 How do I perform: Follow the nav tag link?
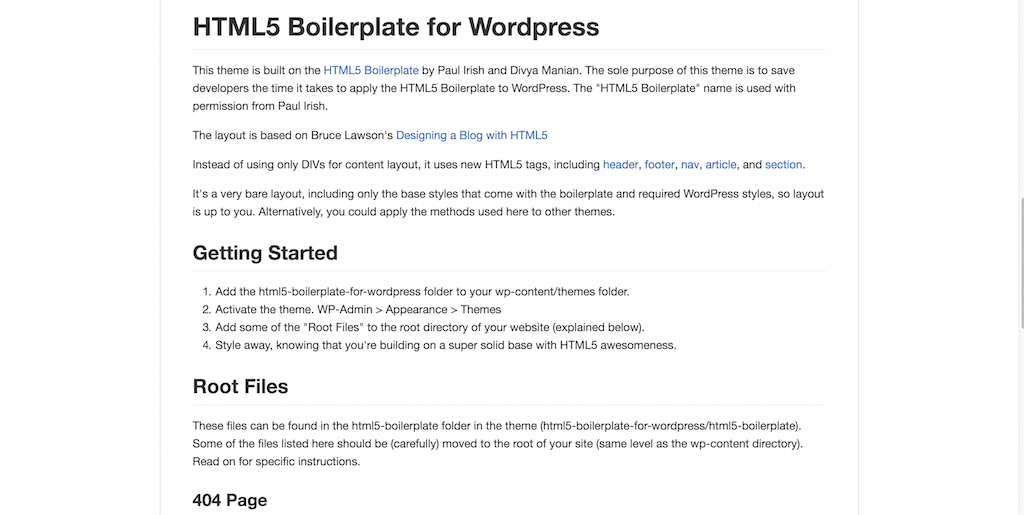(x=690, y=164)
